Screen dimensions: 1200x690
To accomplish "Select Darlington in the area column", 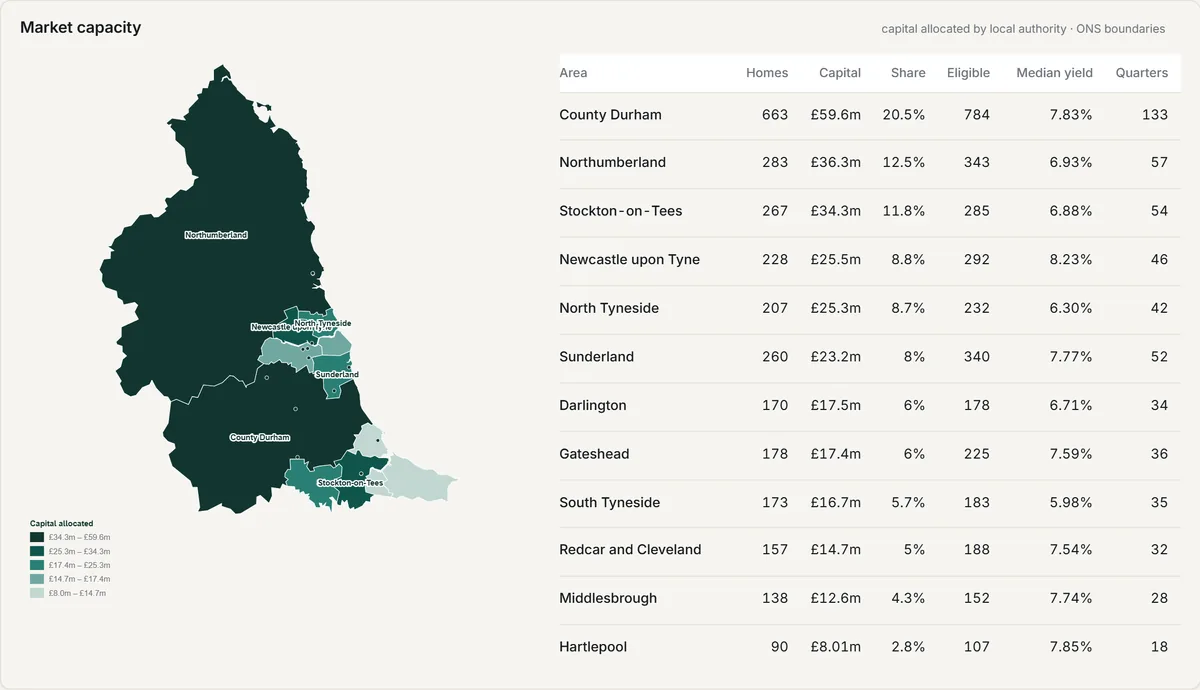I will pos(593,405).
